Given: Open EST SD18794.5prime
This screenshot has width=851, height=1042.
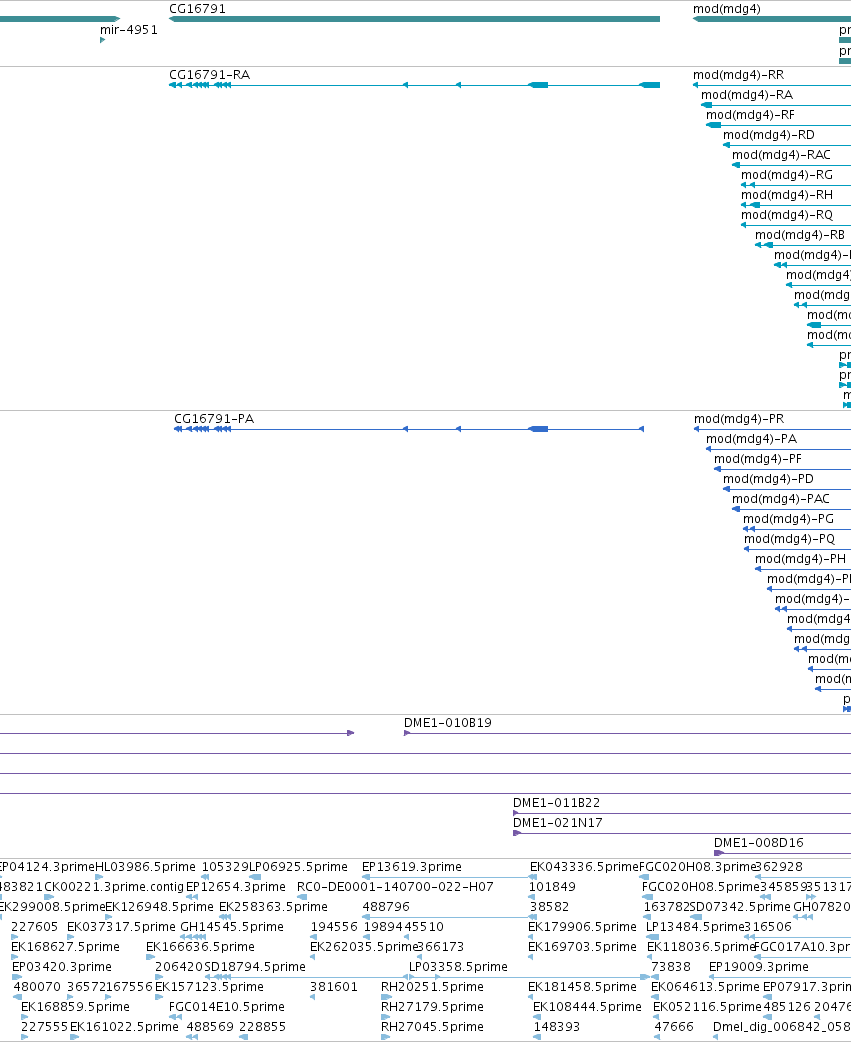Looking at the screenshot, I should pos(254,966).
